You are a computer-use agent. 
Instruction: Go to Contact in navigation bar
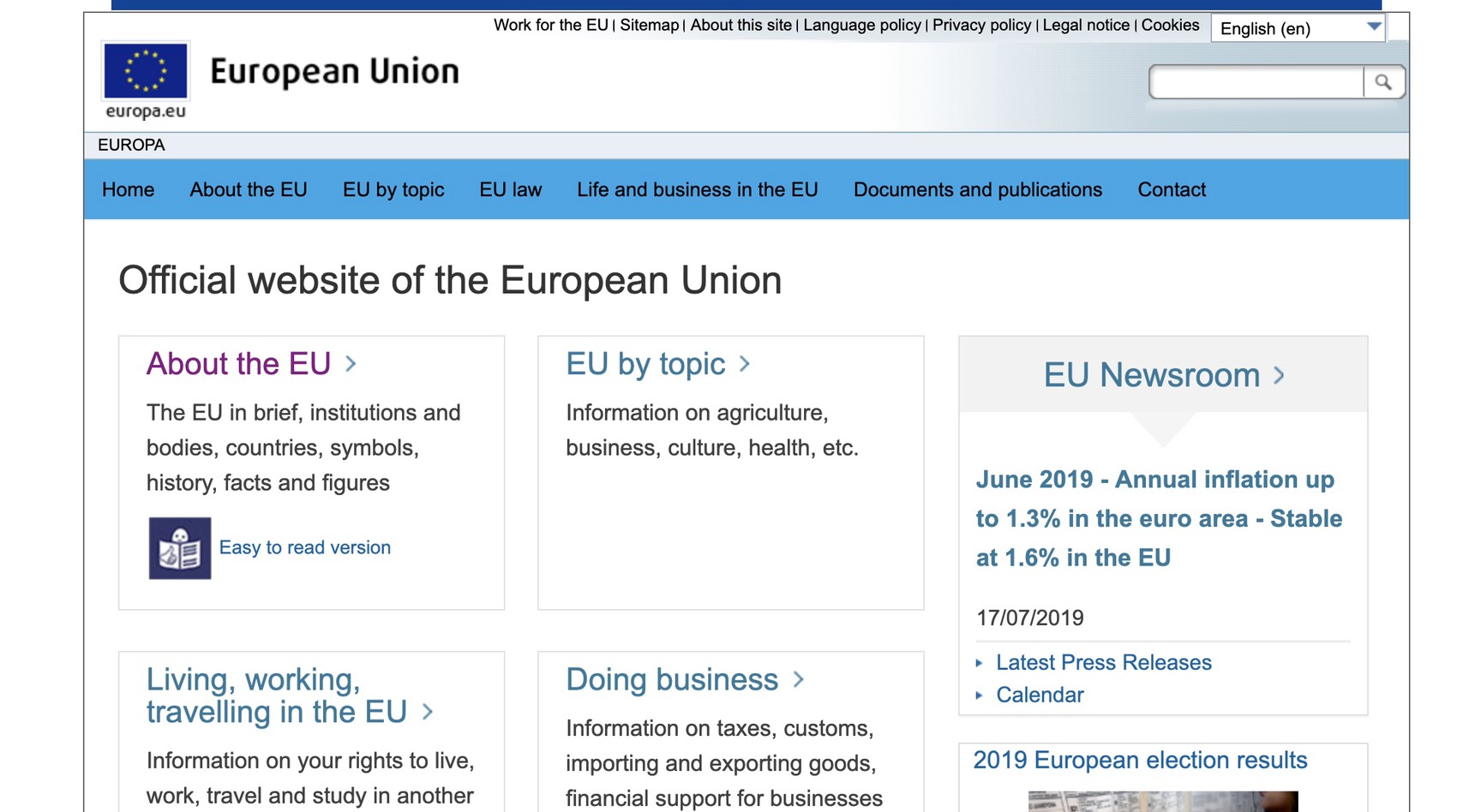tap(1172, 189)
